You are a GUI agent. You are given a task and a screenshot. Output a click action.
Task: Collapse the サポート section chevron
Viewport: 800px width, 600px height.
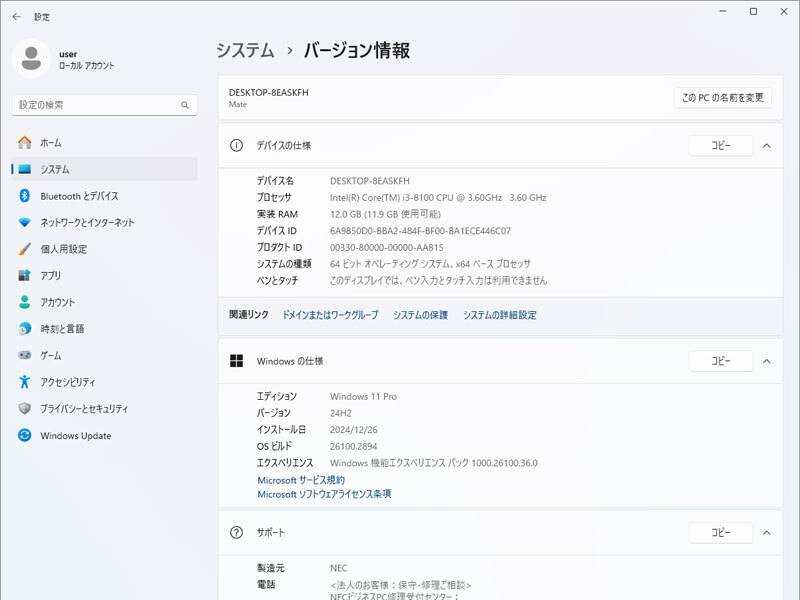(x=766, y=533)
